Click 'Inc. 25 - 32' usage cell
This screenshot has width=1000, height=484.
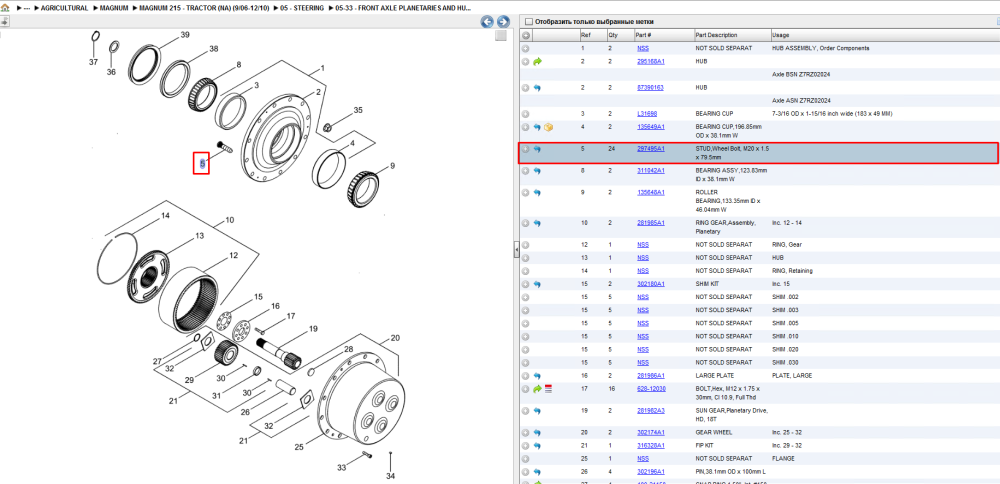coord(787,432)
